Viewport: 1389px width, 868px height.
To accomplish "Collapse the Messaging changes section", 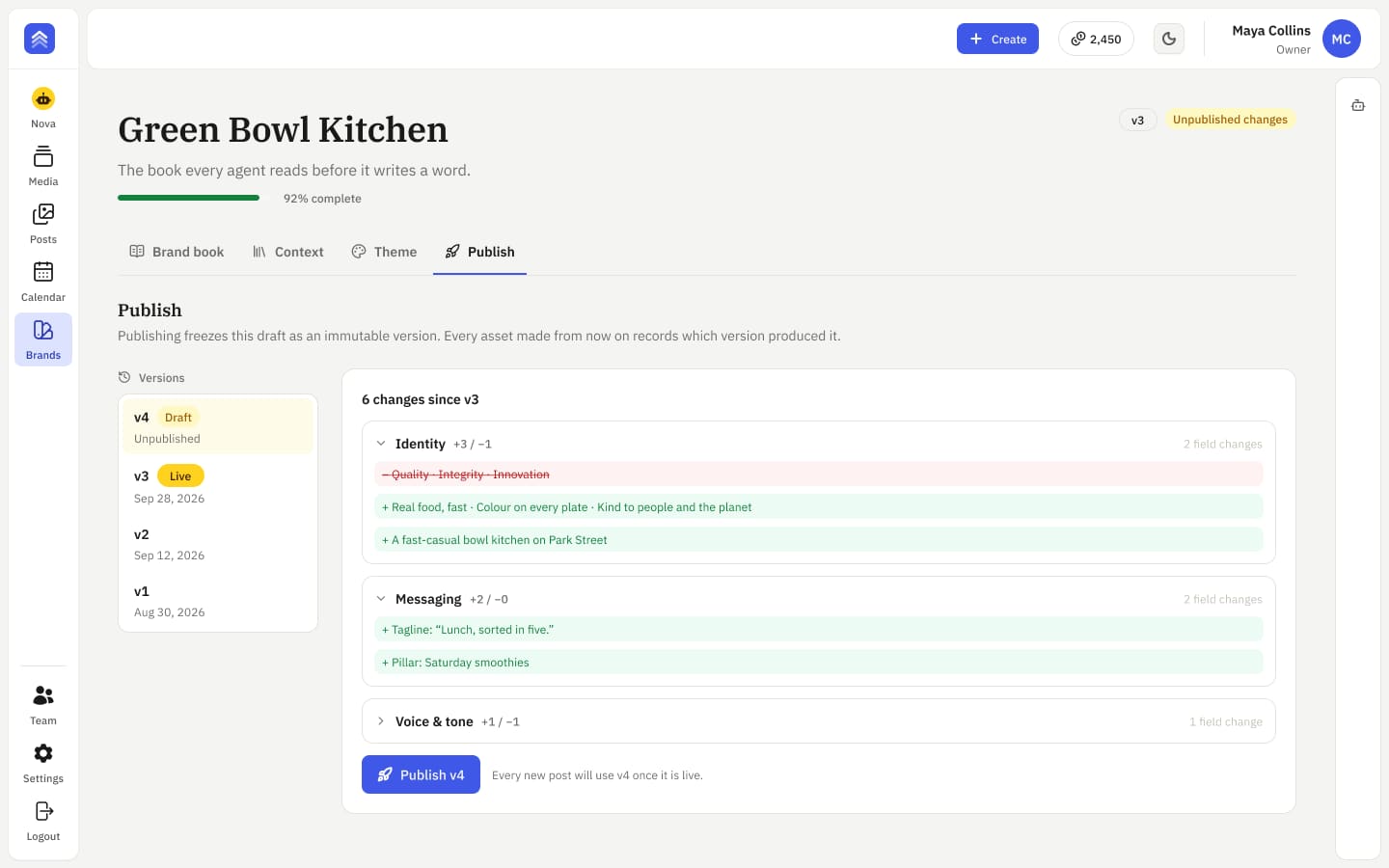I will pyautogui.click(x=381, y=599).
